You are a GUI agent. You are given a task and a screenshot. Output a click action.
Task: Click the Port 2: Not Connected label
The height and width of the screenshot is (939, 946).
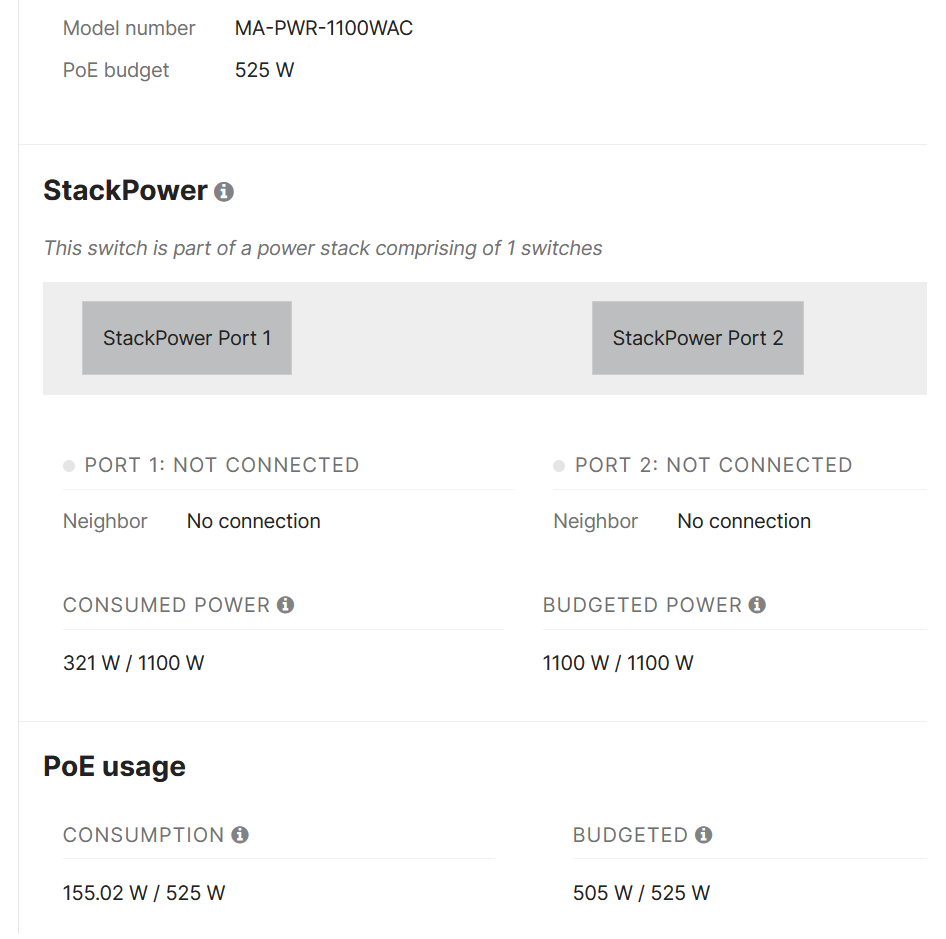713,465
